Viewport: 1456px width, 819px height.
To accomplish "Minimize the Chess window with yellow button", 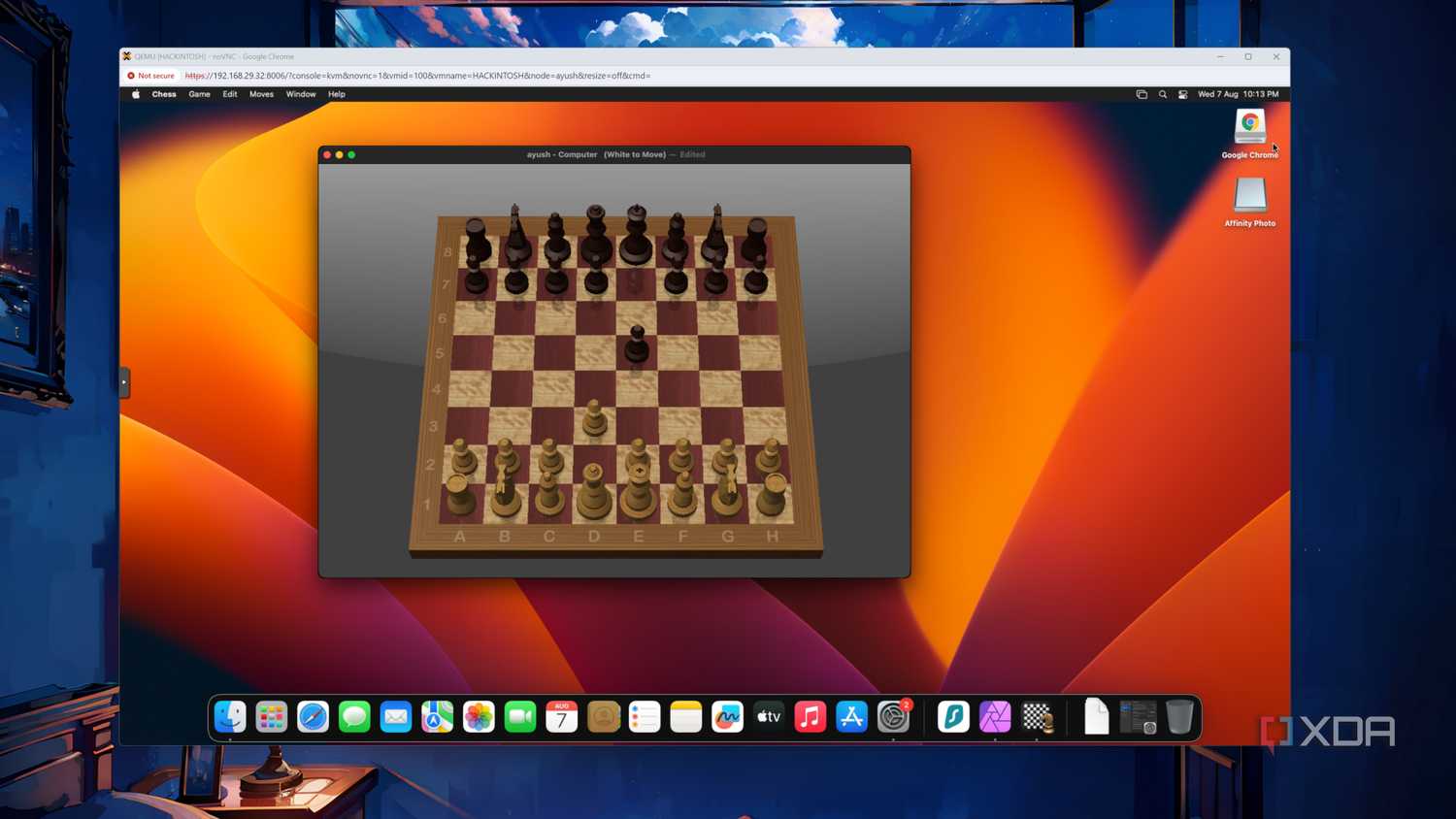I will pyautogui.click(x=339, y=154).
